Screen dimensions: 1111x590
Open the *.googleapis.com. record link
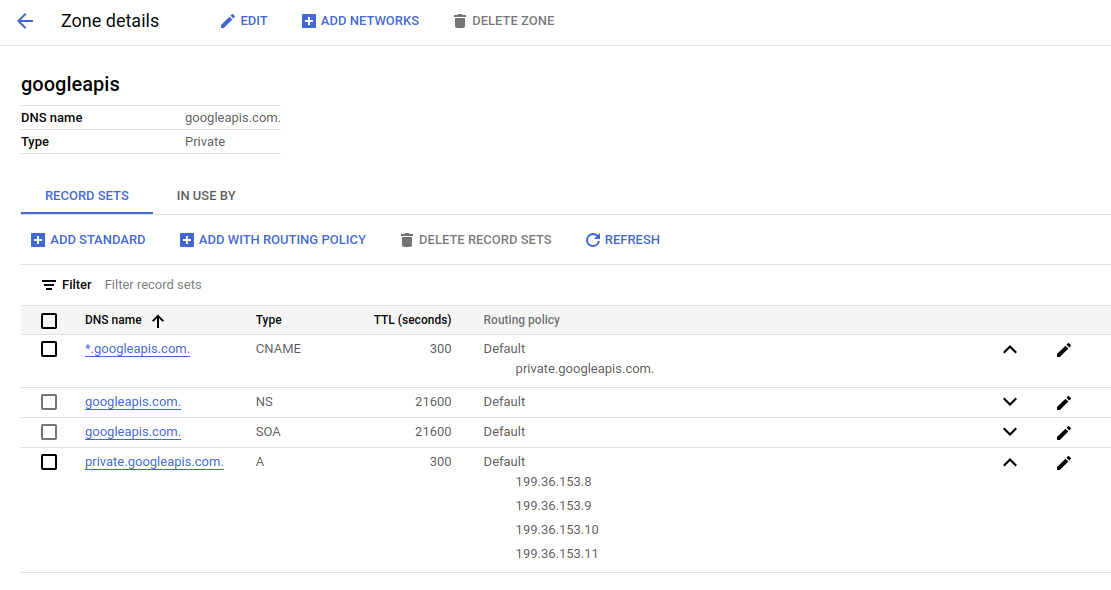[x=137, y=348]
